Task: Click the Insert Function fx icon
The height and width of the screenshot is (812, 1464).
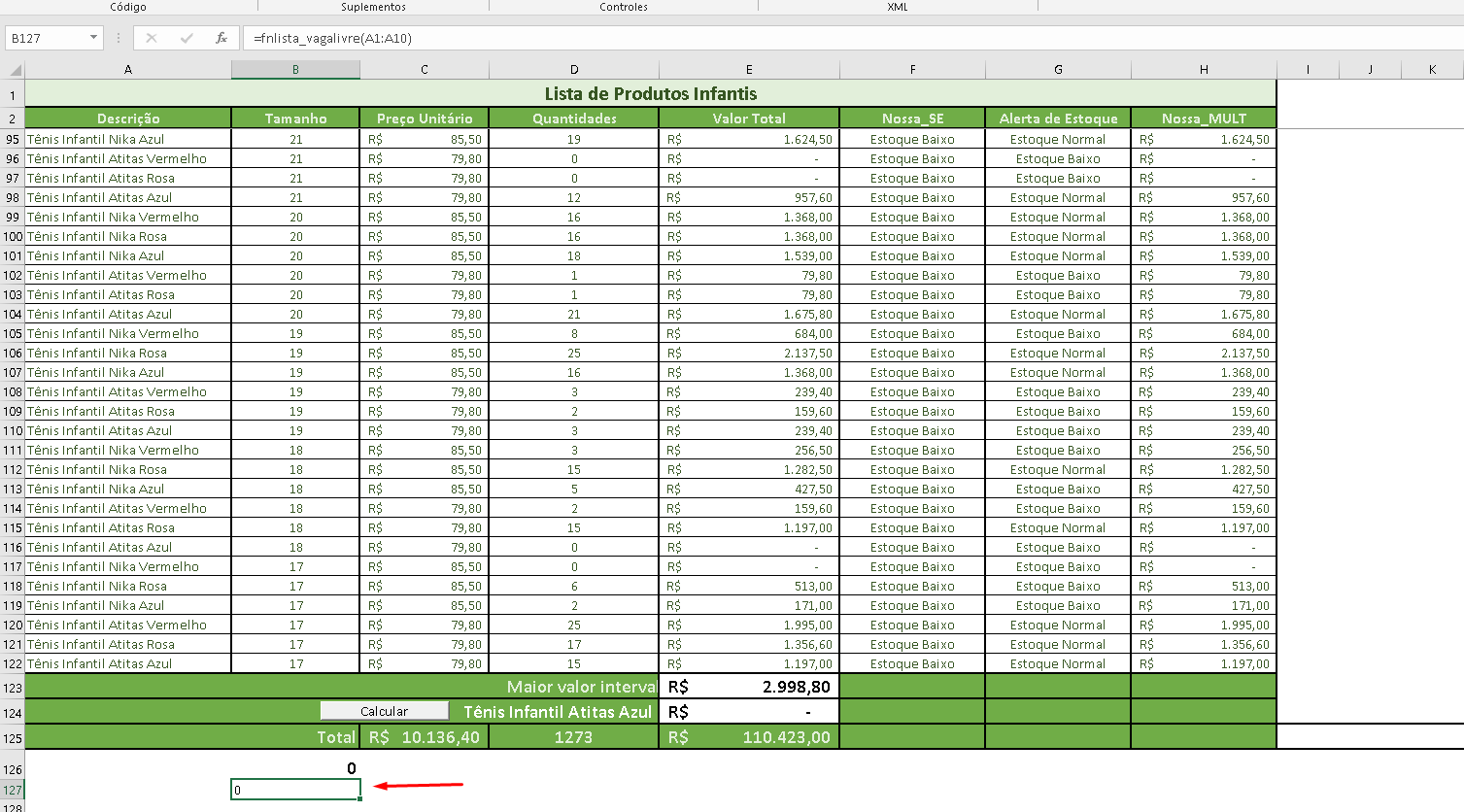Action: point(221,38)
